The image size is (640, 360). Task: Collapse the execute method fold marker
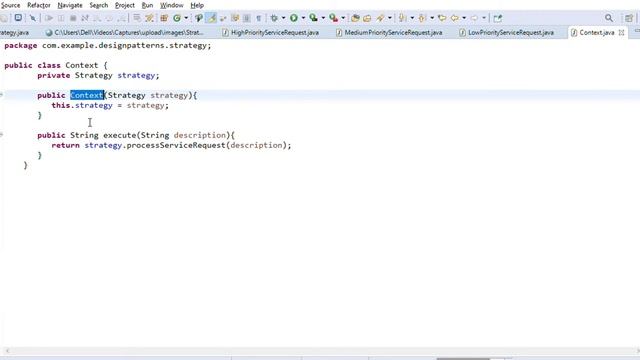pos(1,134)
